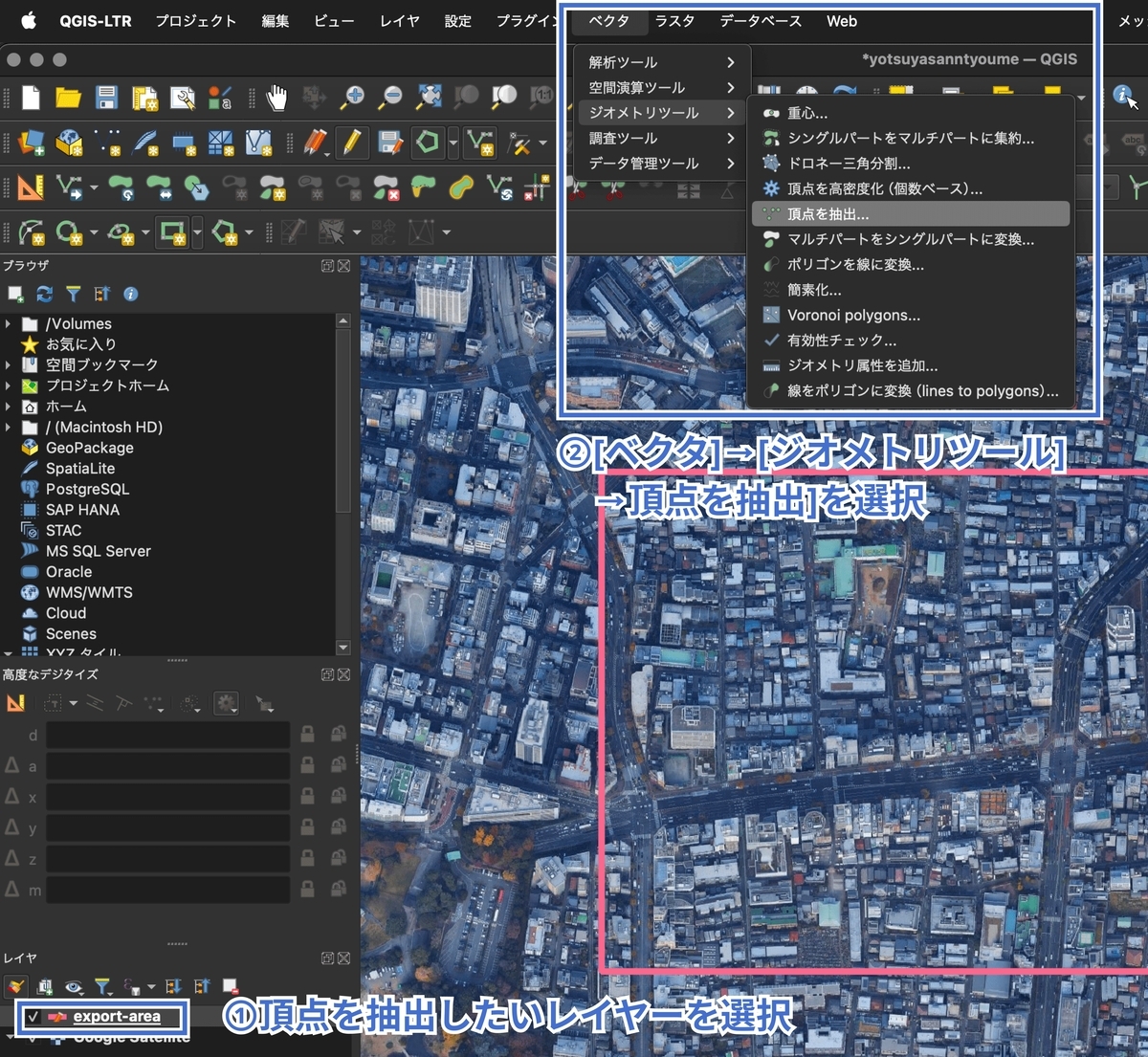Select the Pan Map hand tool

[276, 97]
